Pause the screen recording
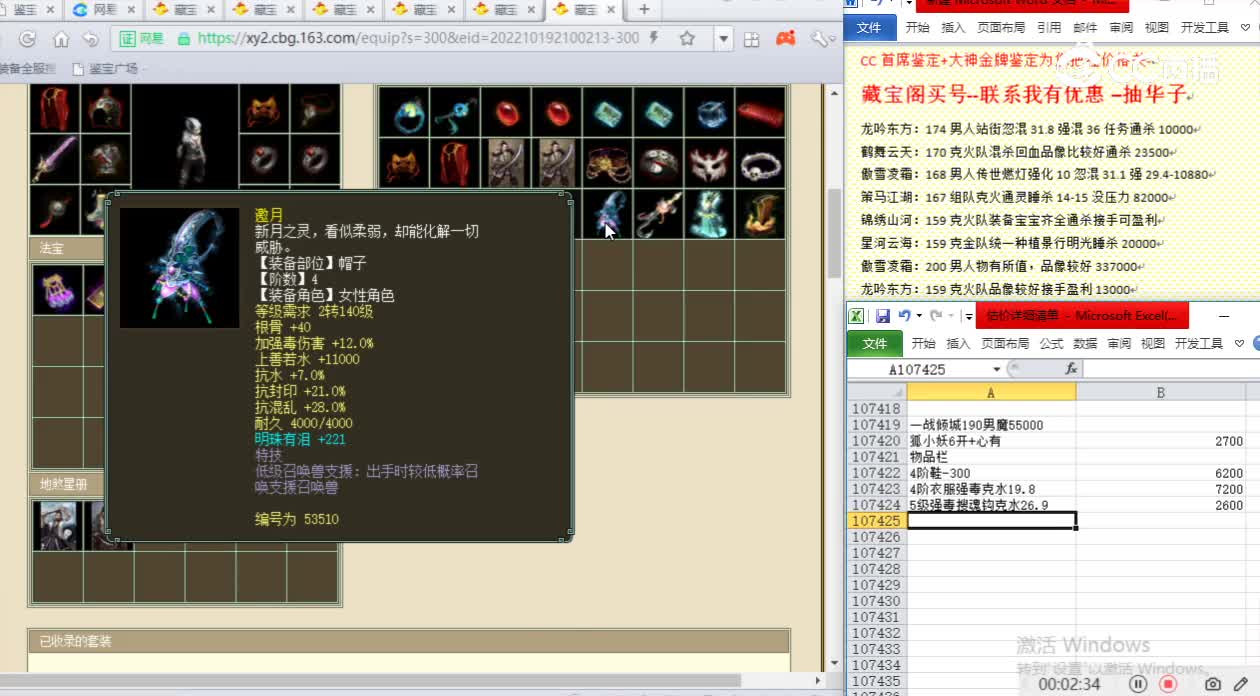The image size is (1260, 696). (1138, 685)
